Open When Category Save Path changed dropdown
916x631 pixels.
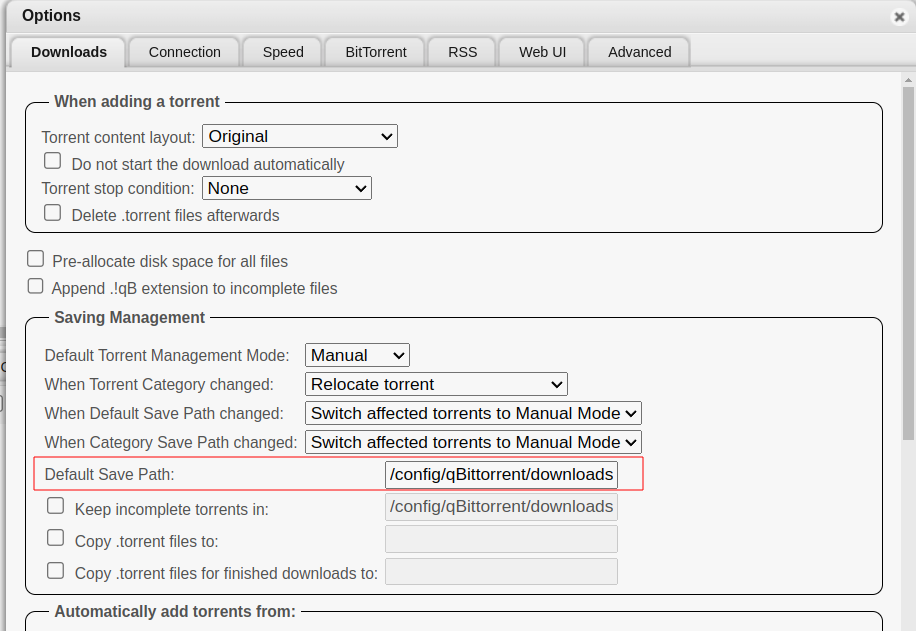(x=473, y=442)
